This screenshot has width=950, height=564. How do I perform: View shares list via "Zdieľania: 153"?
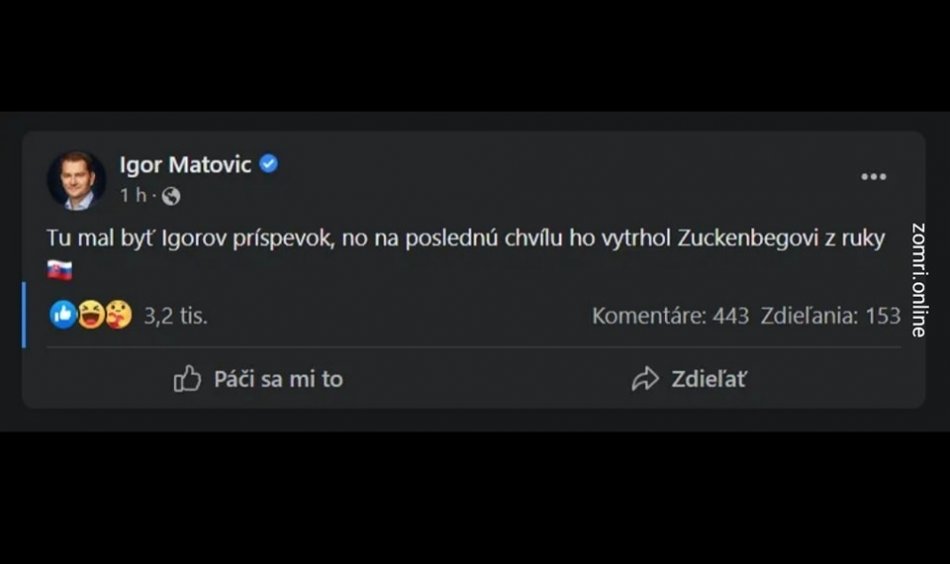click(830, 316)
